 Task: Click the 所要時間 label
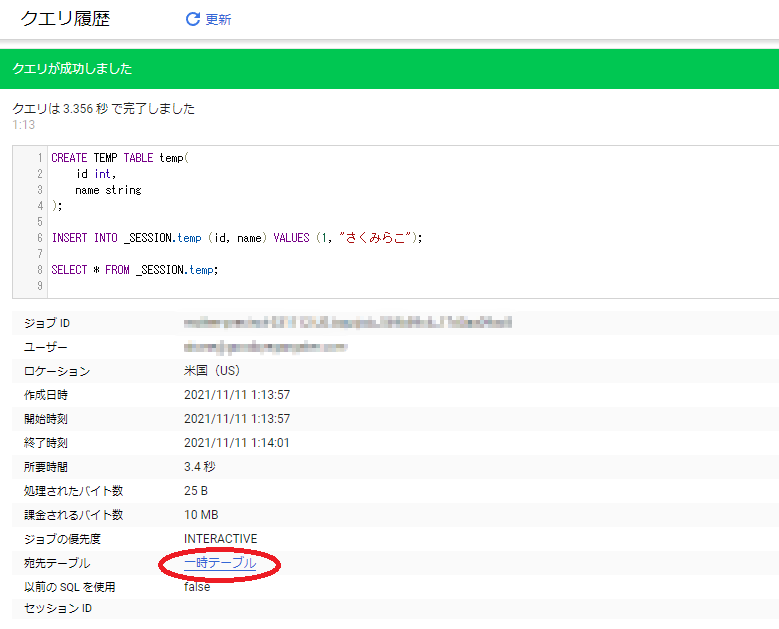click(x=46, y=467)
